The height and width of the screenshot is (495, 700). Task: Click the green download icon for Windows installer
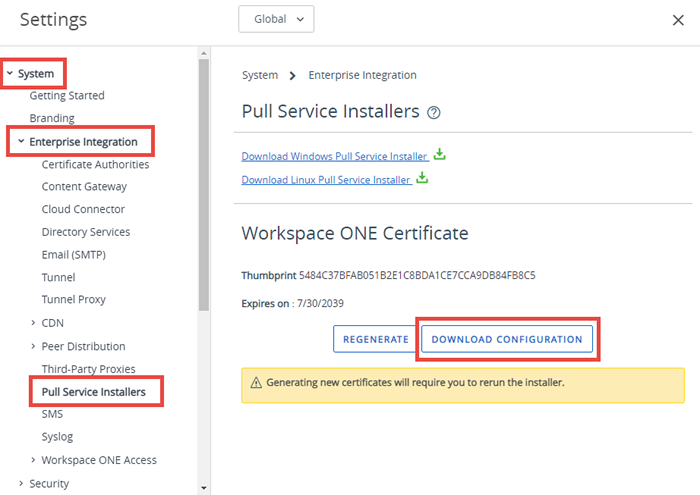[440, 154]
